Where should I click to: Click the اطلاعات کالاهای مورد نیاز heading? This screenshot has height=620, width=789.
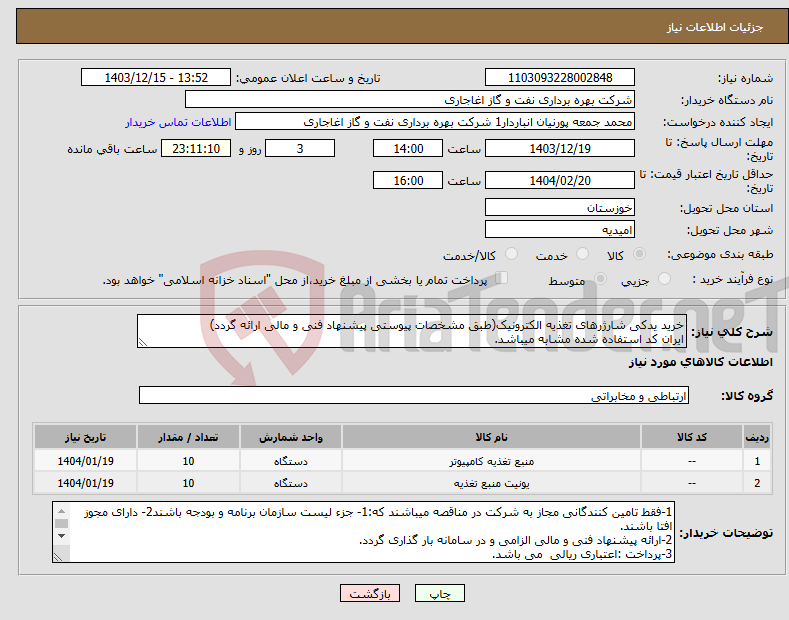coord(700,362)
